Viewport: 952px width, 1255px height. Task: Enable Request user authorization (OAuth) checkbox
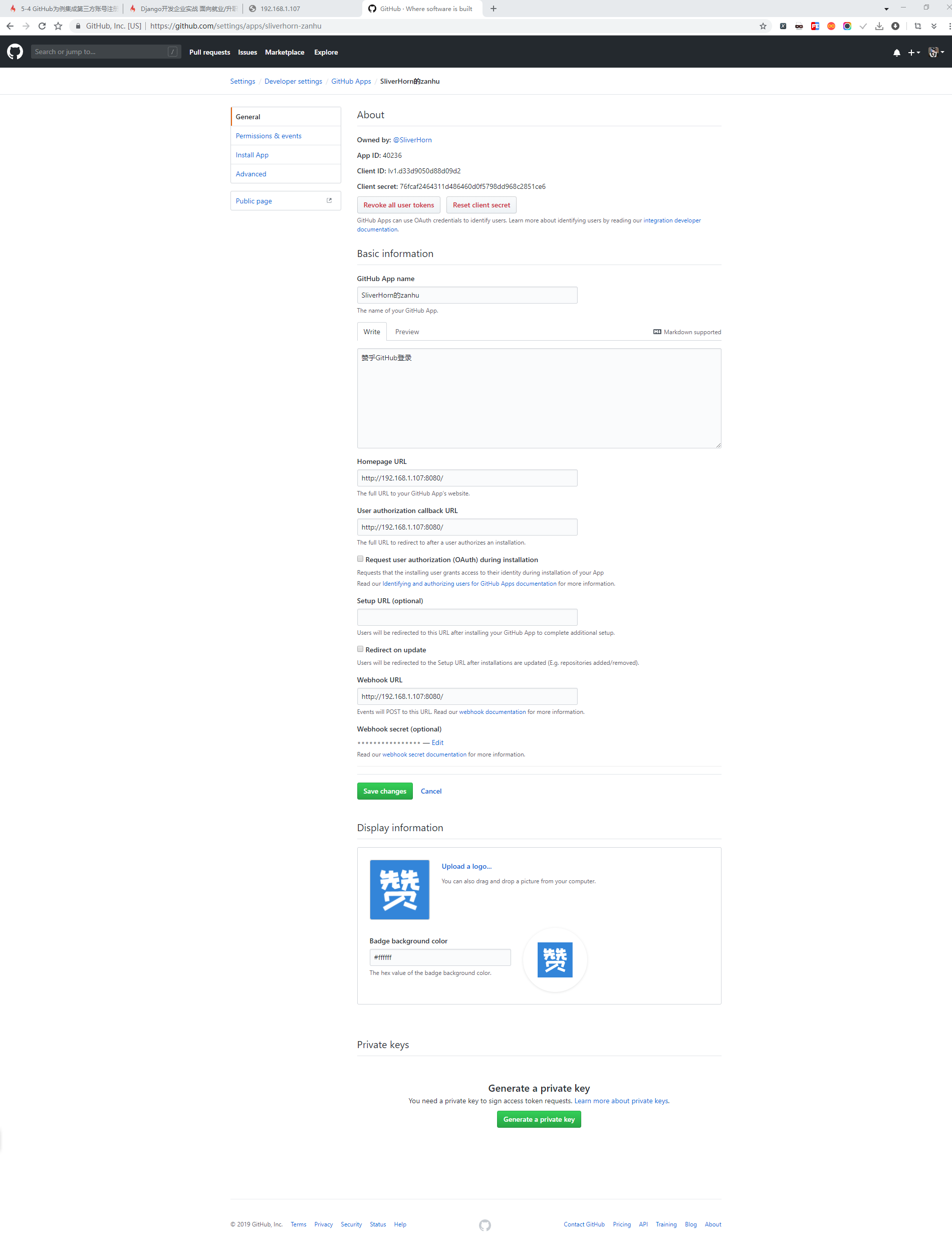coord(360,559)
